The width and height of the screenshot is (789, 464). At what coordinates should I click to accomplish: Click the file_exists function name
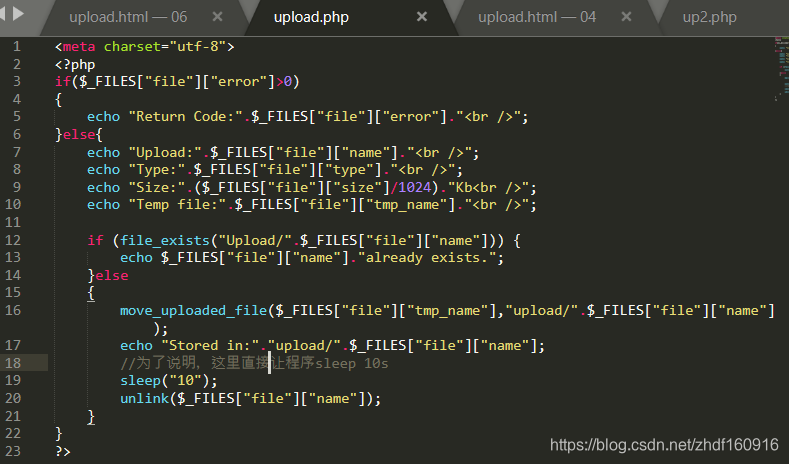(x=152, y=240)
